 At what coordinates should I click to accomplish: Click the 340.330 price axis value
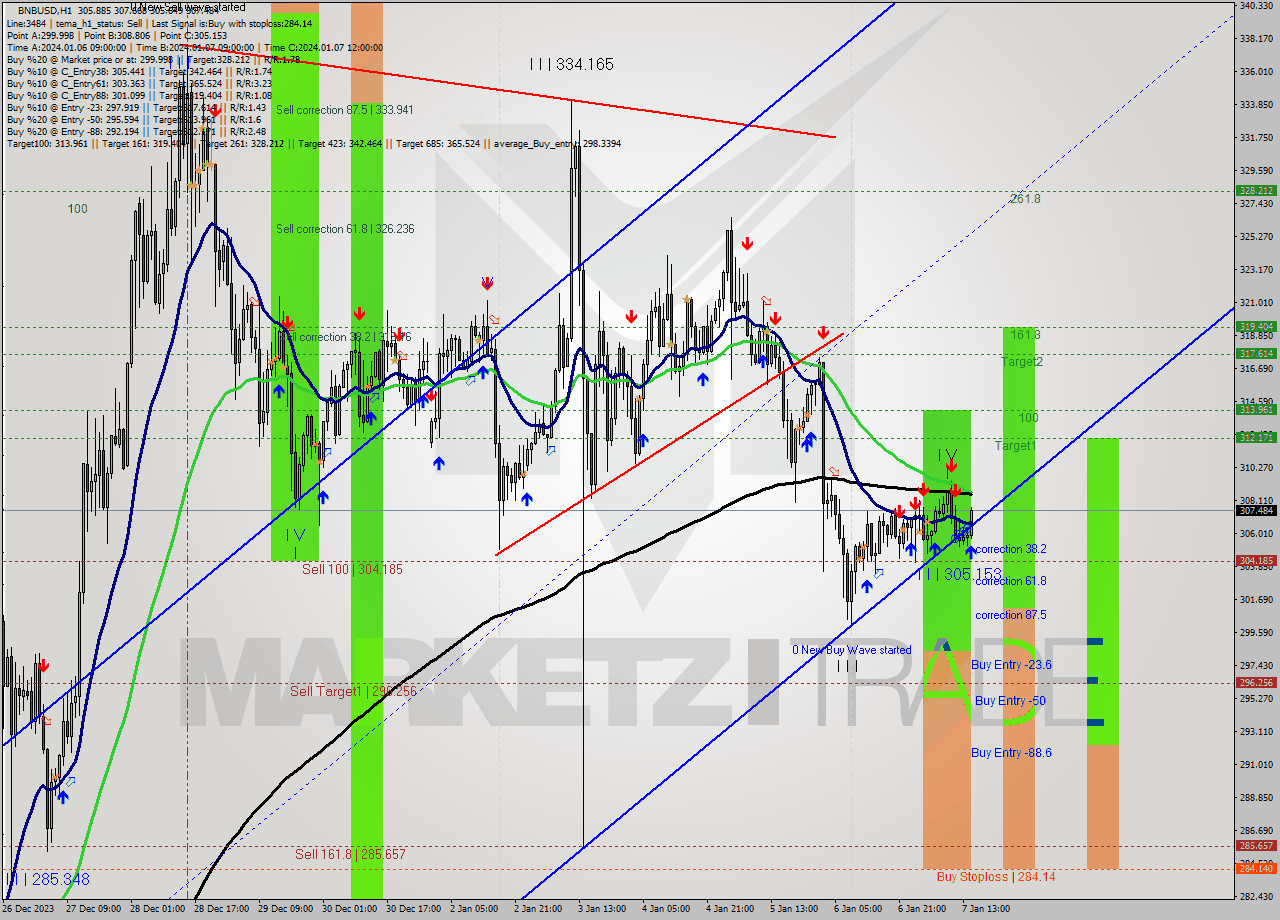pyautogui.click(x=1255, y=6)
